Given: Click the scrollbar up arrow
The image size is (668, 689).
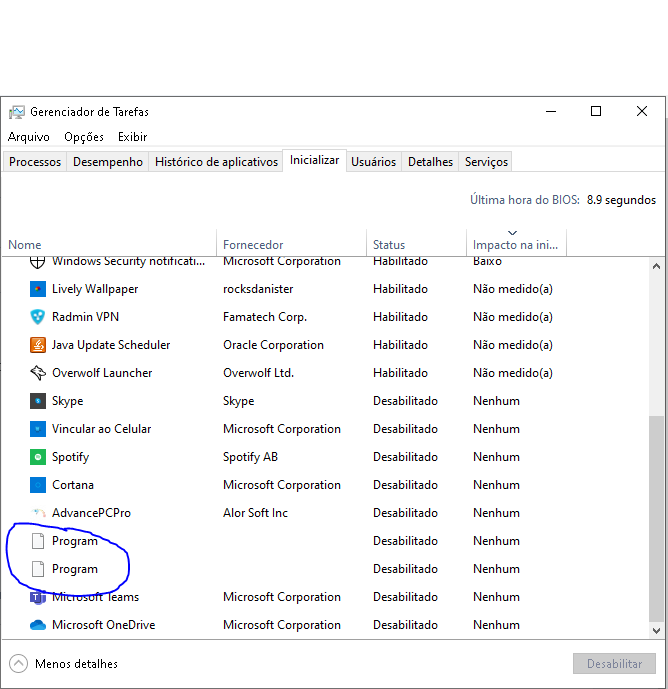Looking at the screenshot, I should click(x=657, y=266).
